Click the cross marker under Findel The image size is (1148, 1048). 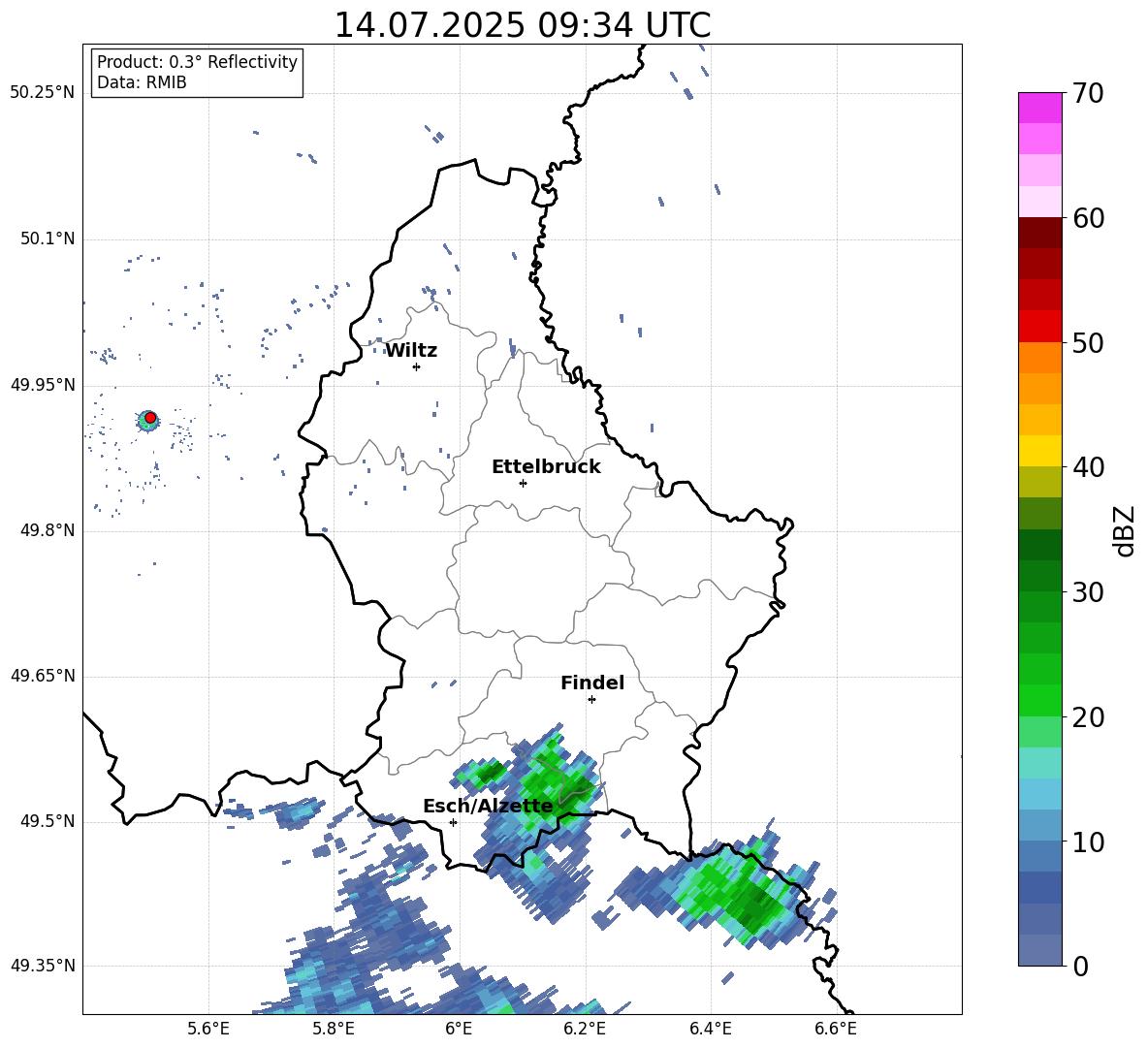click(x=591, y=700)
